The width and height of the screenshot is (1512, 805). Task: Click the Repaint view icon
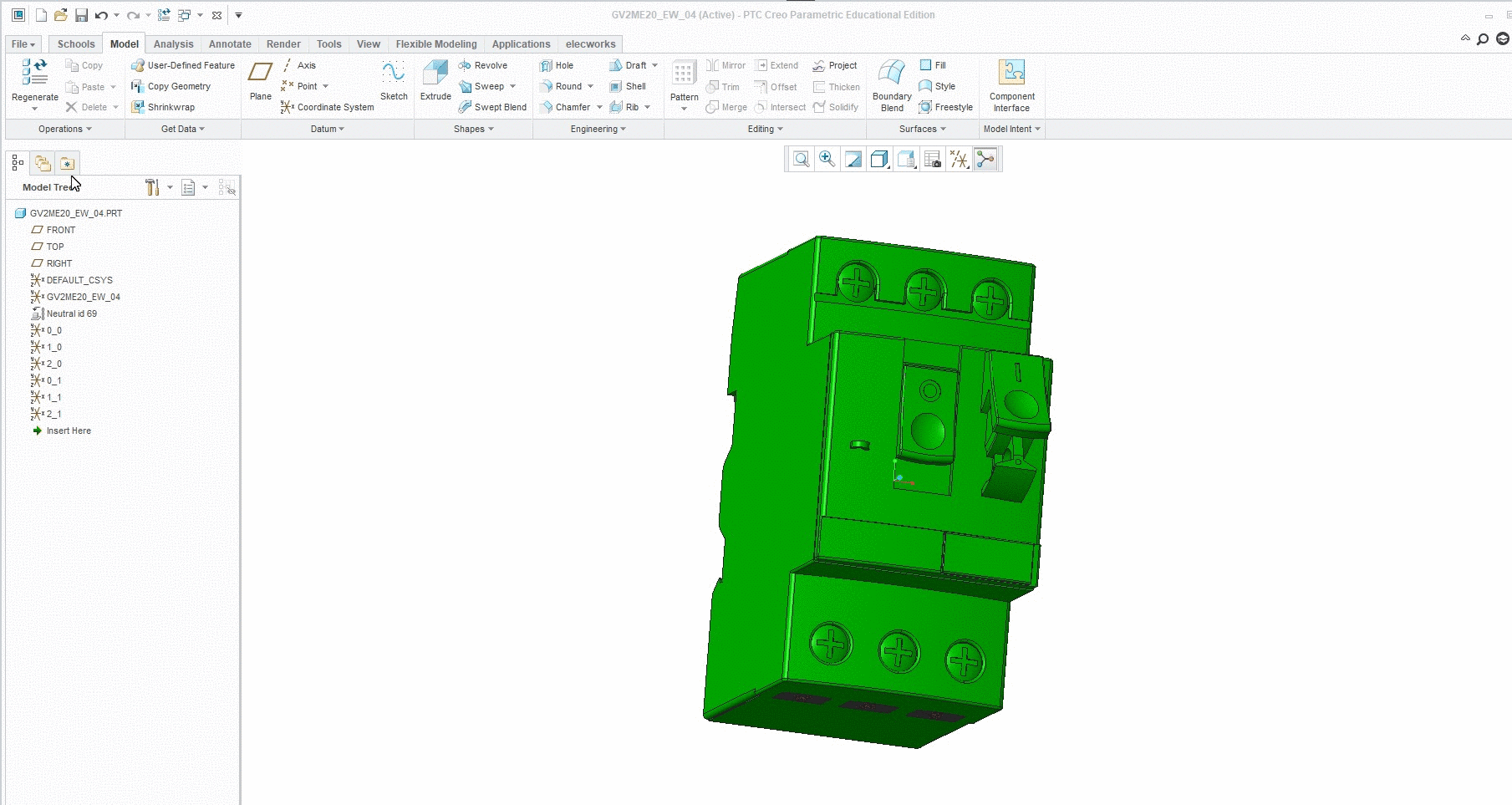(853, 159)
